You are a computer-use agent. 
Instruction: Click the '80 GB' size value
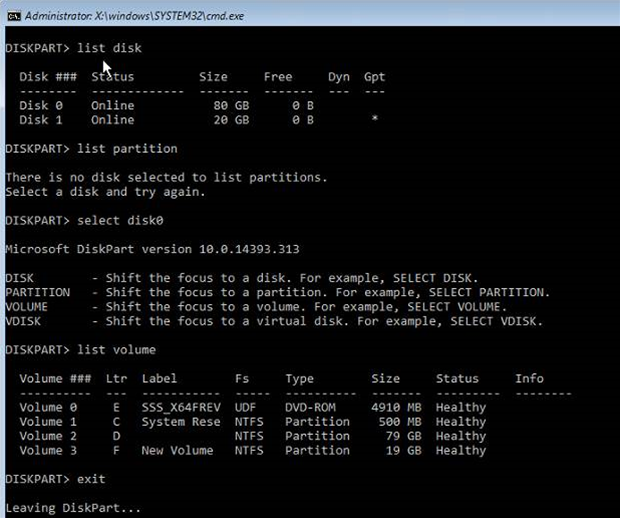coord(231,106)
